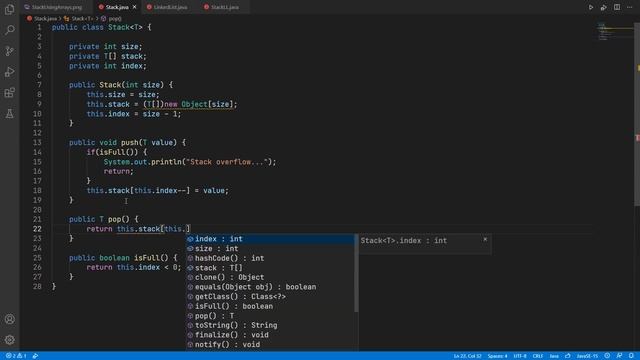Screen dimensions: 640x360
Task: Click 'push' method name on line 13
Action: click(129, 142)
